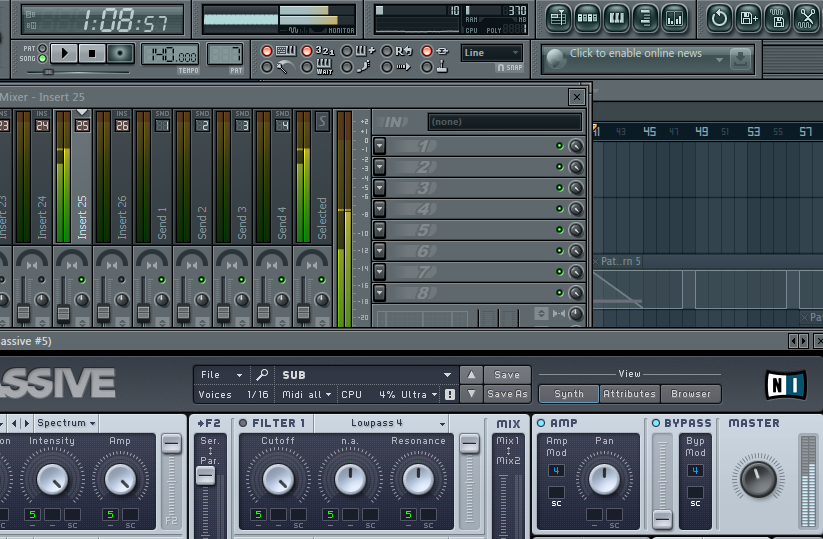The width and height of the screenshot is (823, 539).
Task: Click the Undo circular arrow icon
Action: (719, 18)
